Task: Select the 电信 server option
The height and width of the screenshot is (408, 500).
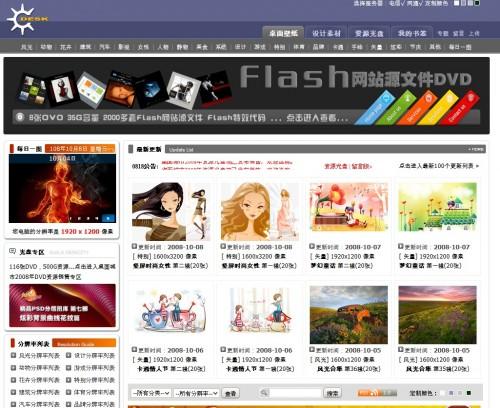Action: pyautogui.click(x=397, y=3)
